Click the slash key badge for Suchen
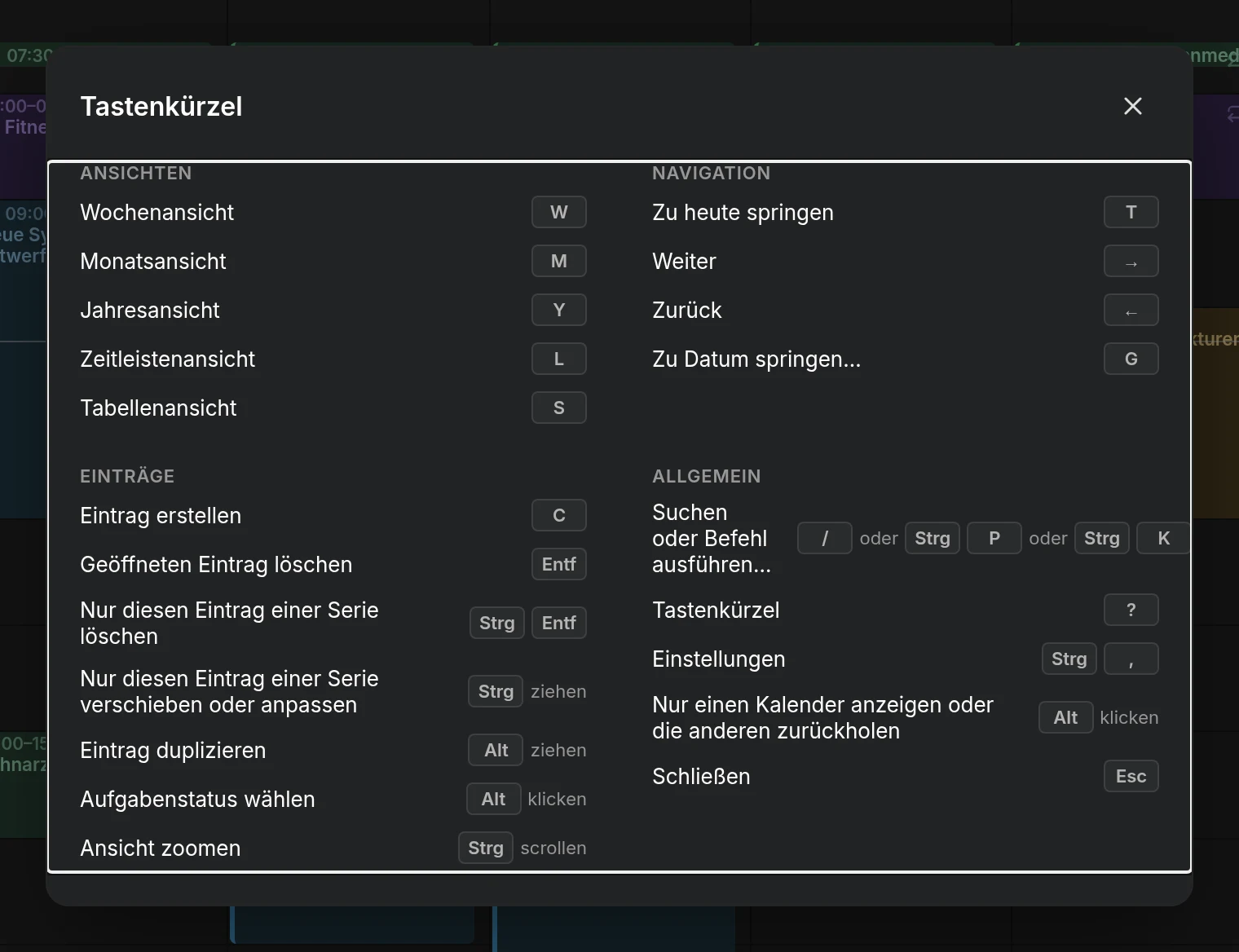Image resolution: width=1239 pixels, height=952 pixels. [x=825, y=538]
